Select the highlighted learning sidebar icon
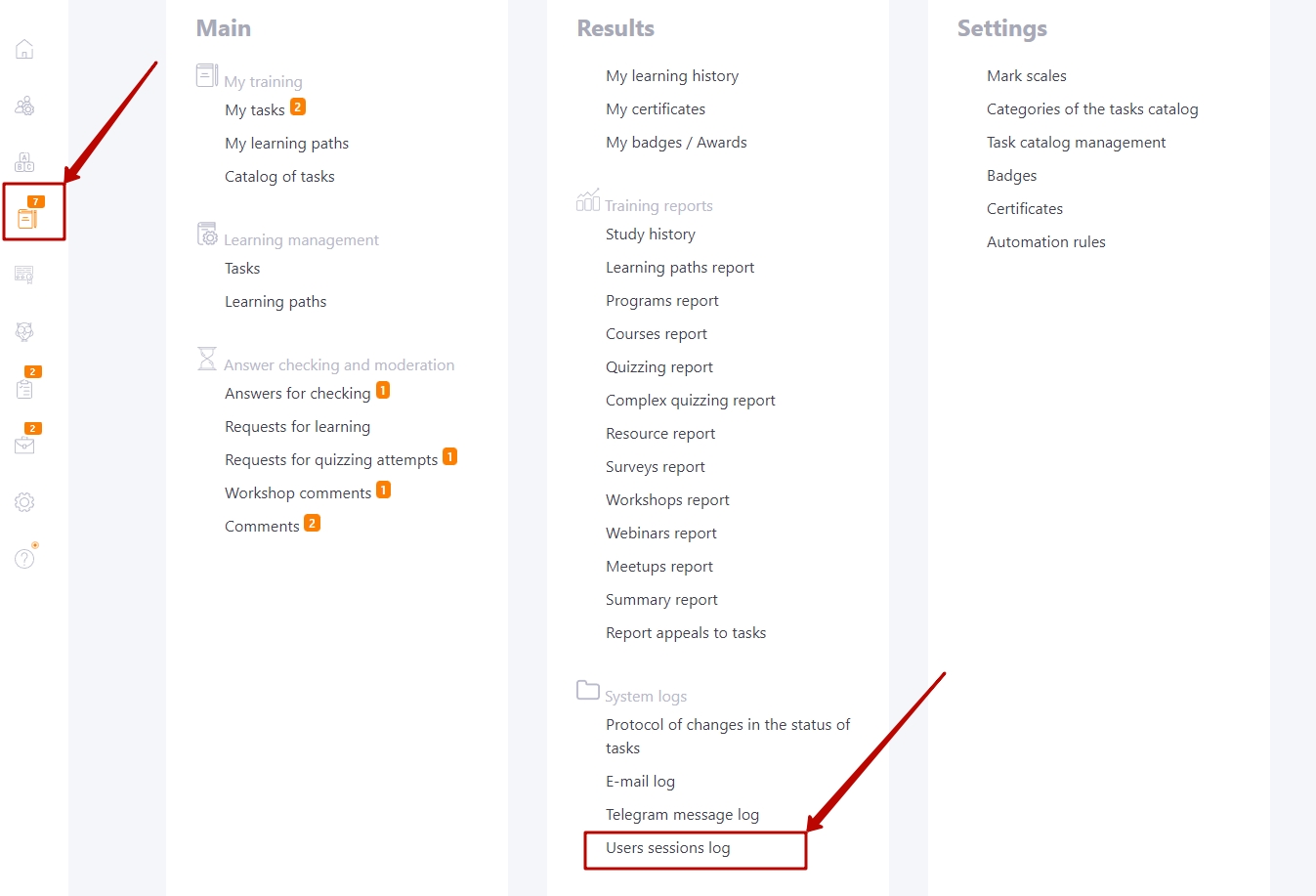Viewport: 1316px width, 896px height. (x=27, y=218)
